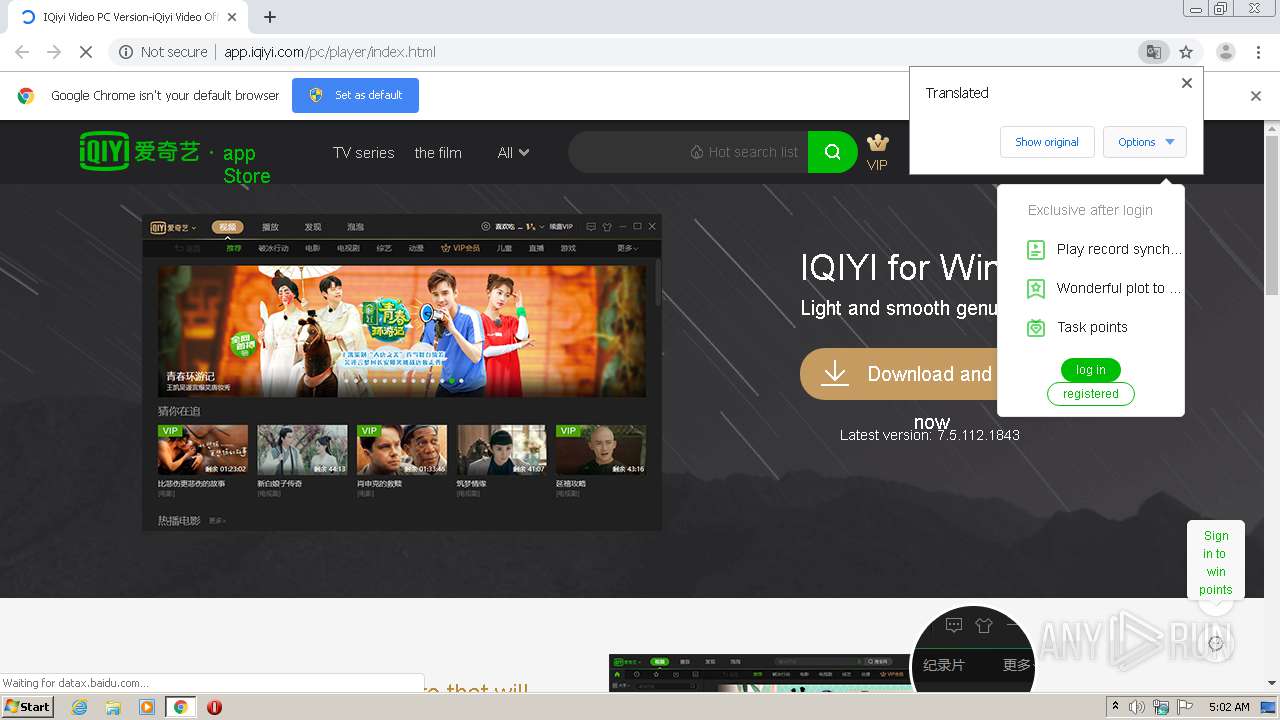
Task: Click the translate page icon in address bar
Action: coord(1153,52)
